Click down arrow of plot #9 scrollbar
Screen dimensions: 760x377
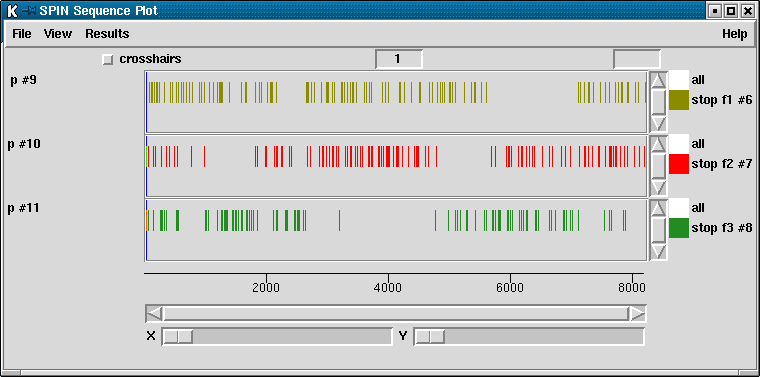(658, 123)
